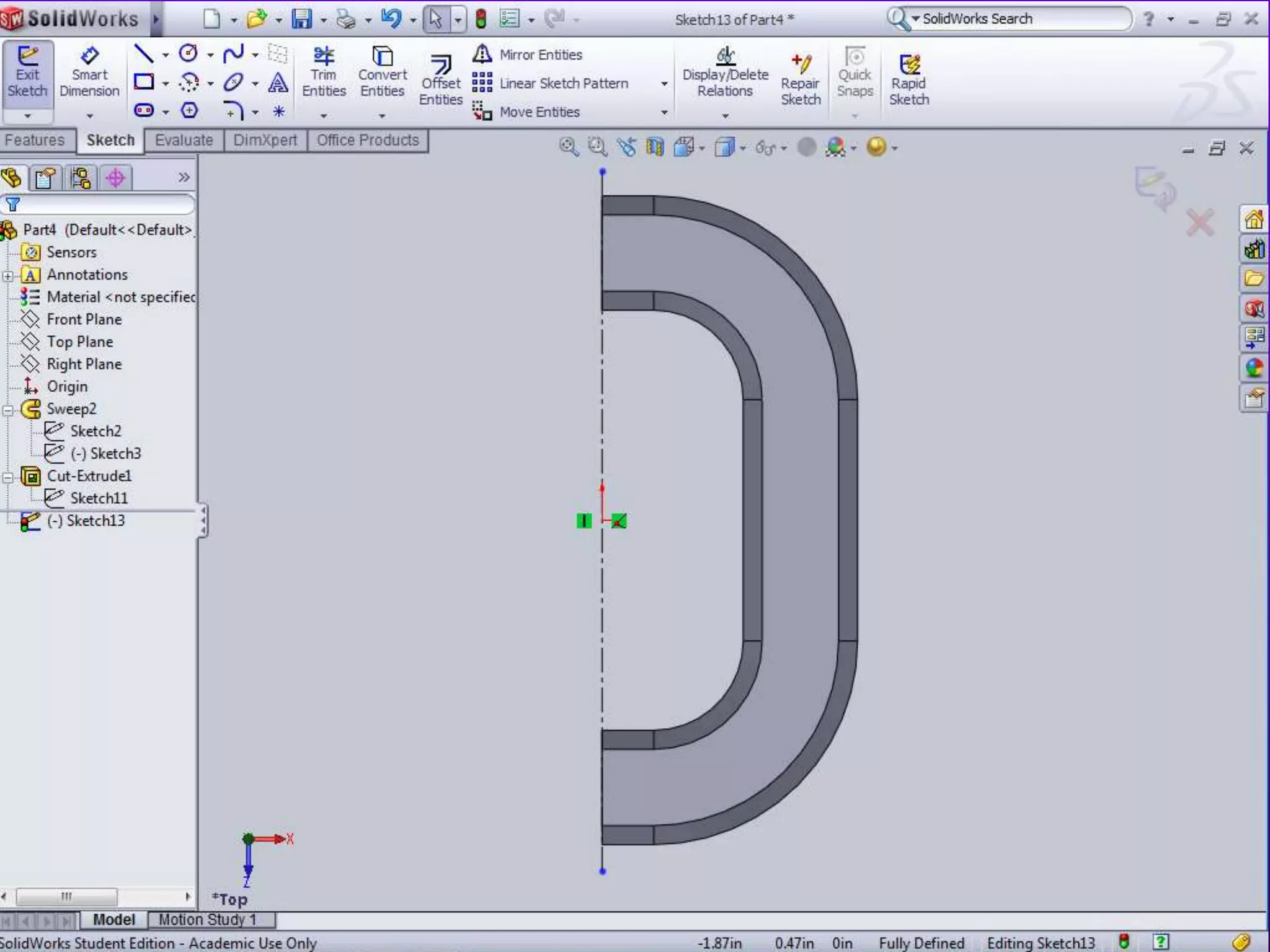Screen dimensions: 1270x952
Task: Open the PropertyManager panel tab
Action: [x=45, y=178]
